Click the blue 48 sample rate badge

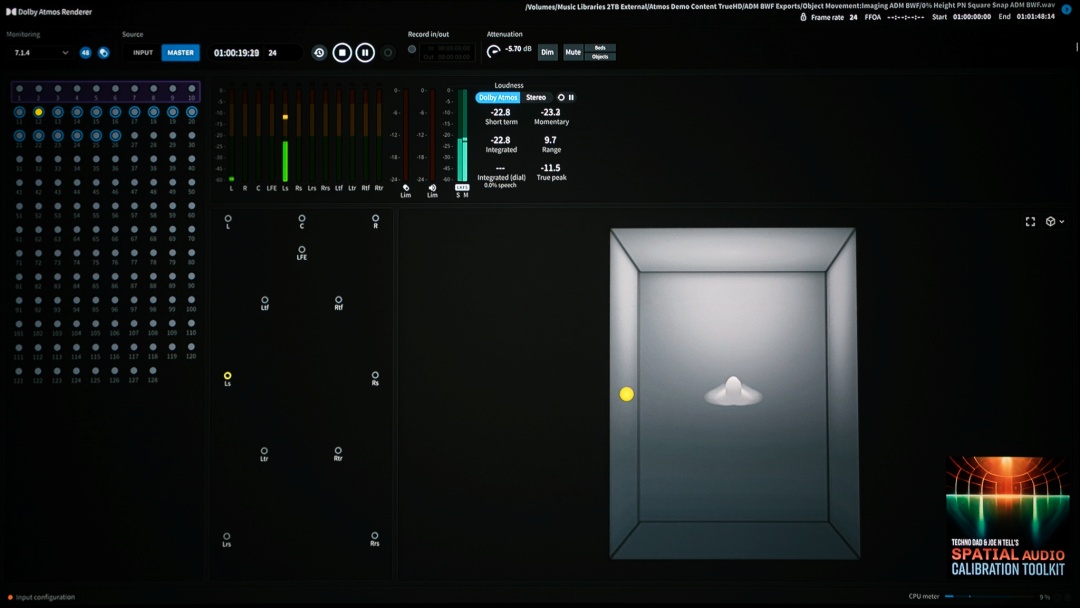(x=85, y=53)
